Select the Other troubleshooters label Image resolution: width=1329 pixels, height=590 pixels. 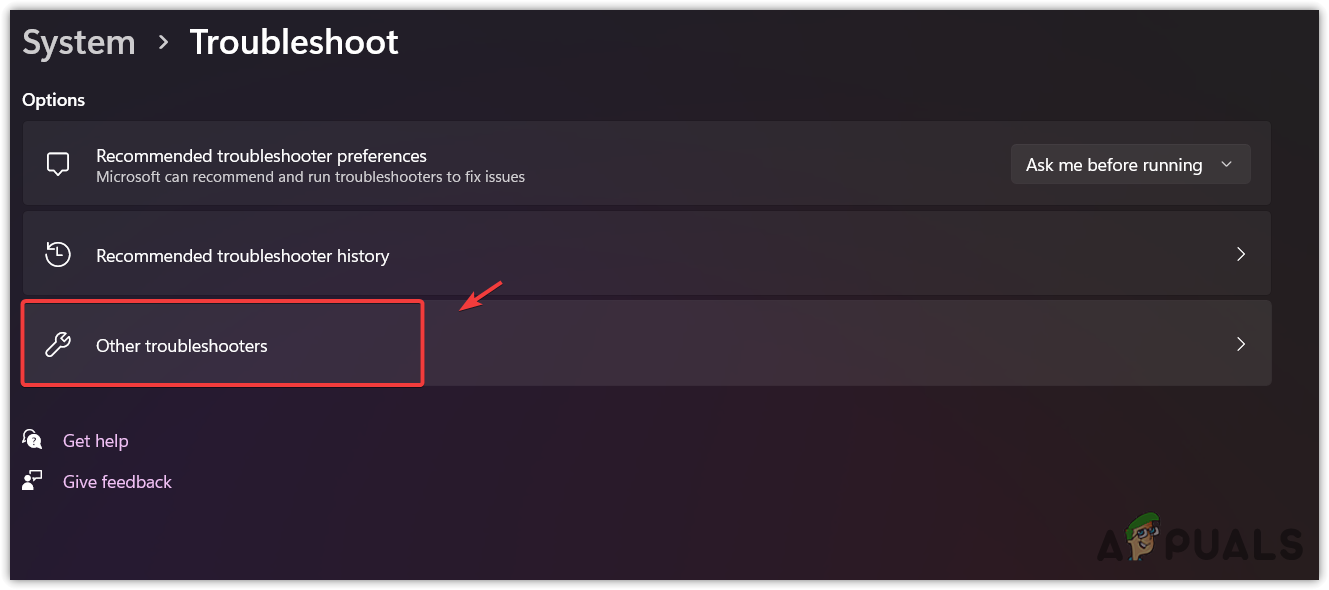[x=182, y=346]
